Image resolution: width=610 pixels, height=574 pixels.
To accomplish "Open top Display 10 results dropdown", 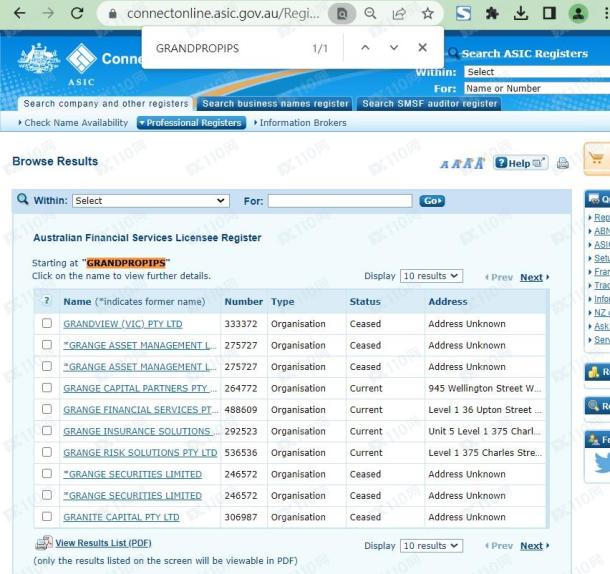I will tap(431, 276).
